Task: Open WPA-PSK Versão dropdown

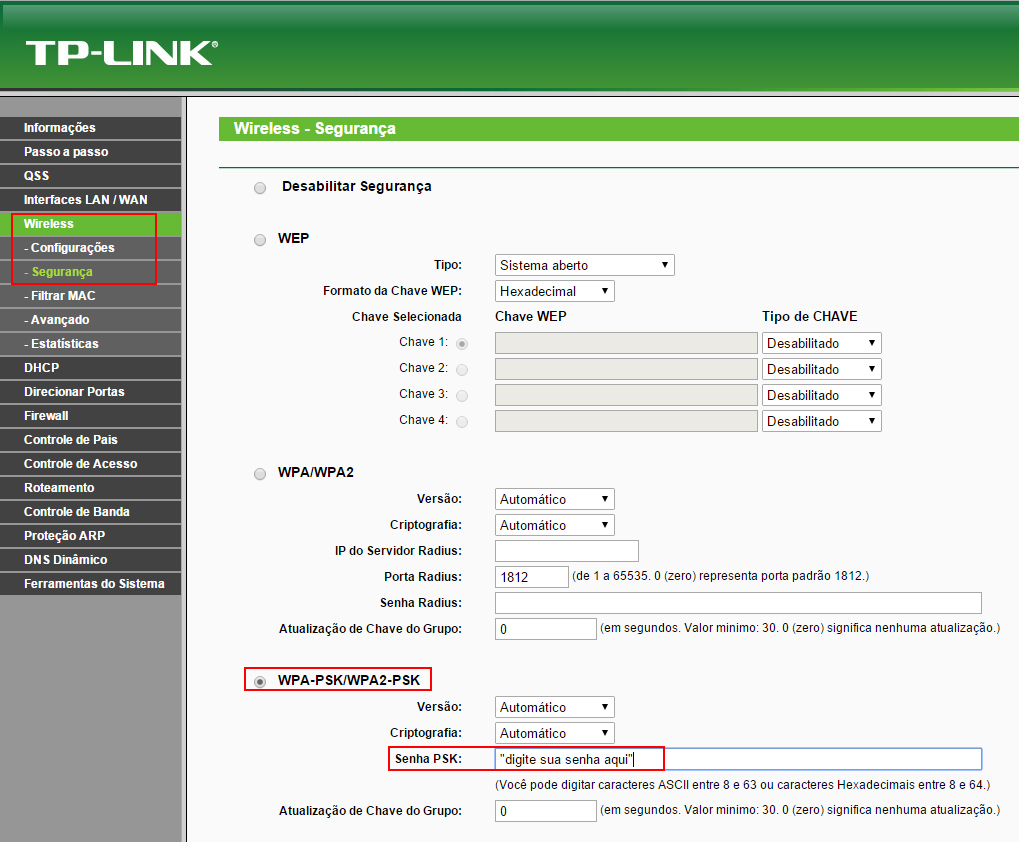Action: click(x=554, y=707)
